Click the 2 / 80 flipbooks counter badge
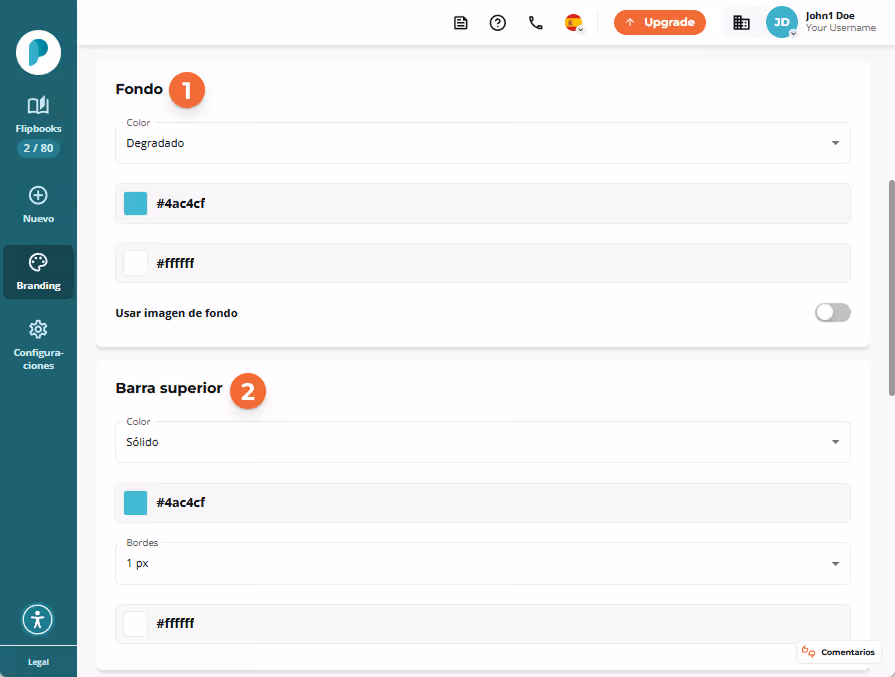Image resolution: width=895 pixels, height=677 pixels. [x=38, y=148]
